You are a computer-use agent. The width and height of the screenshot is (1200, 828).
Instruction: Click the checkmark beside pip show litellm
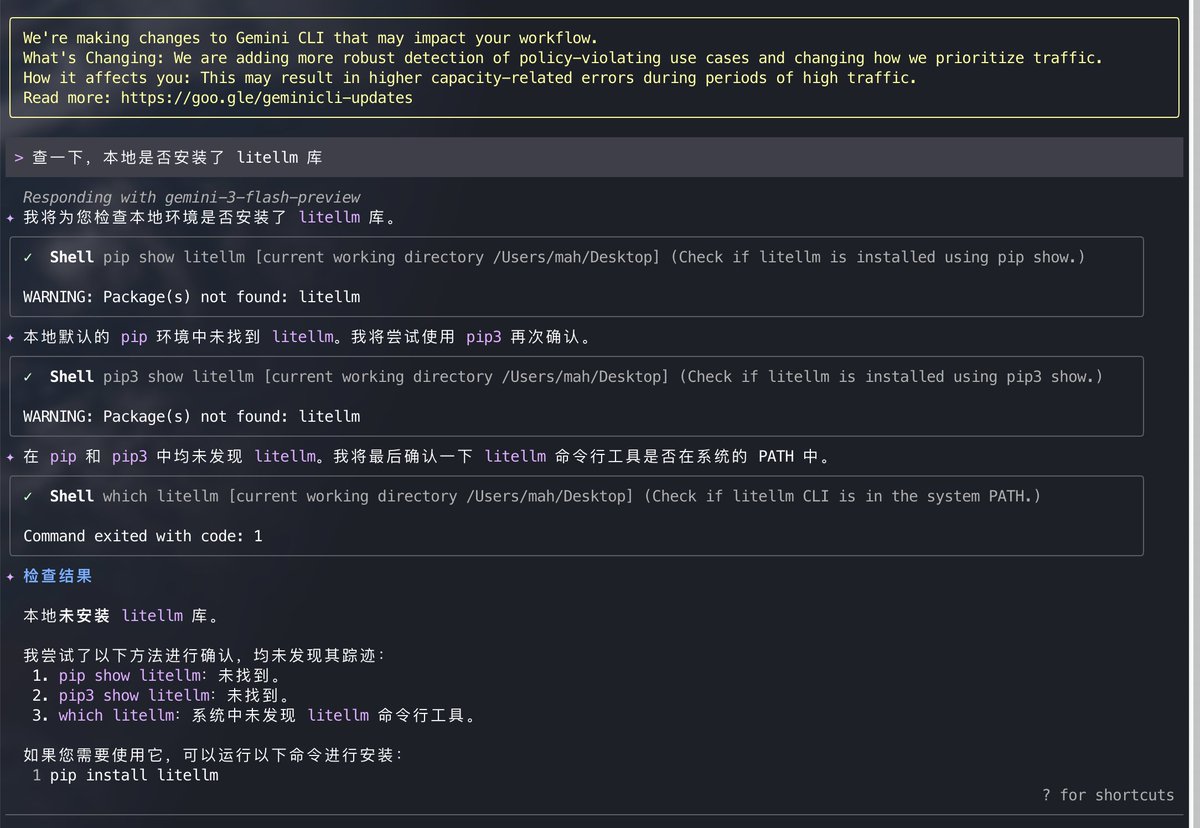tap(29, 257)
